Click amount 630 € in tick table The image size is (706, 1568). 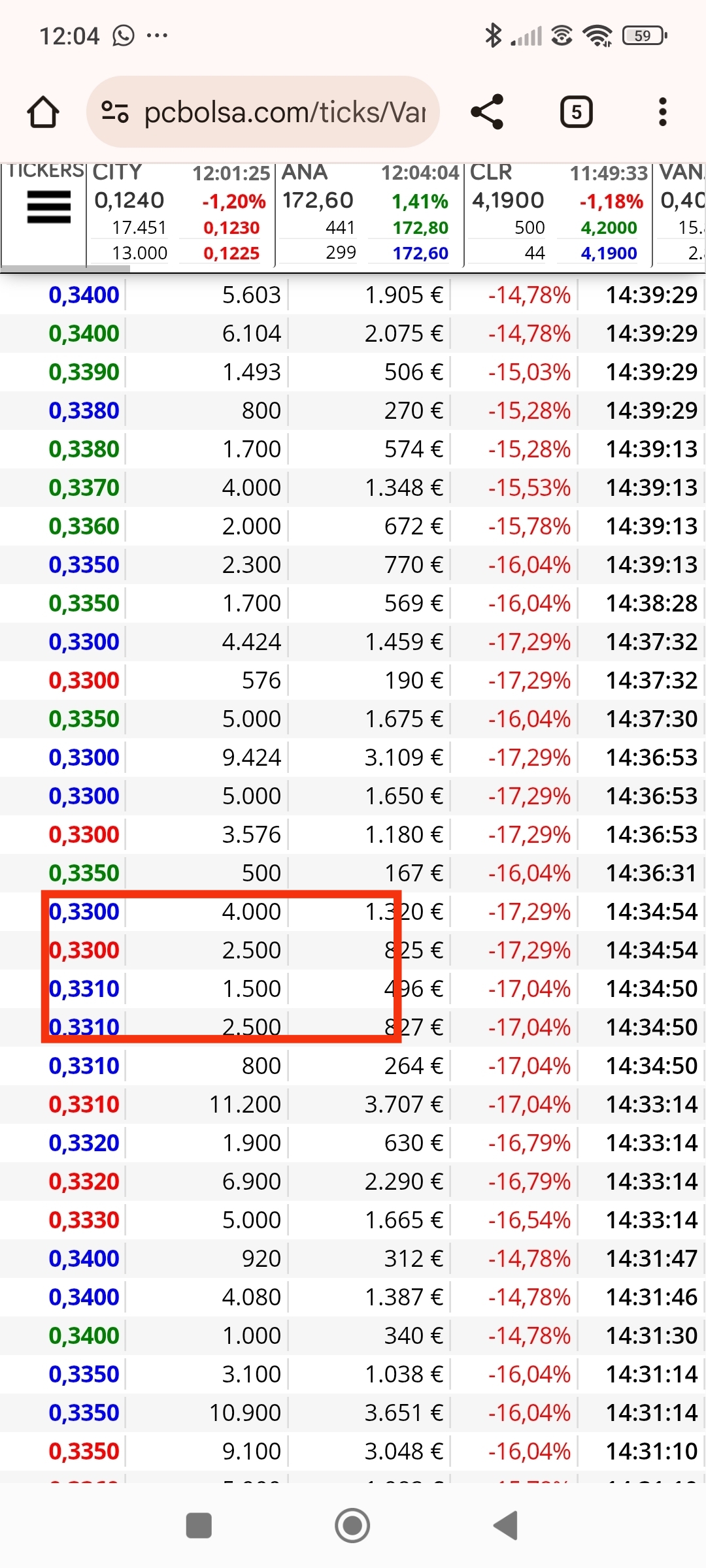coord(414,1143)
